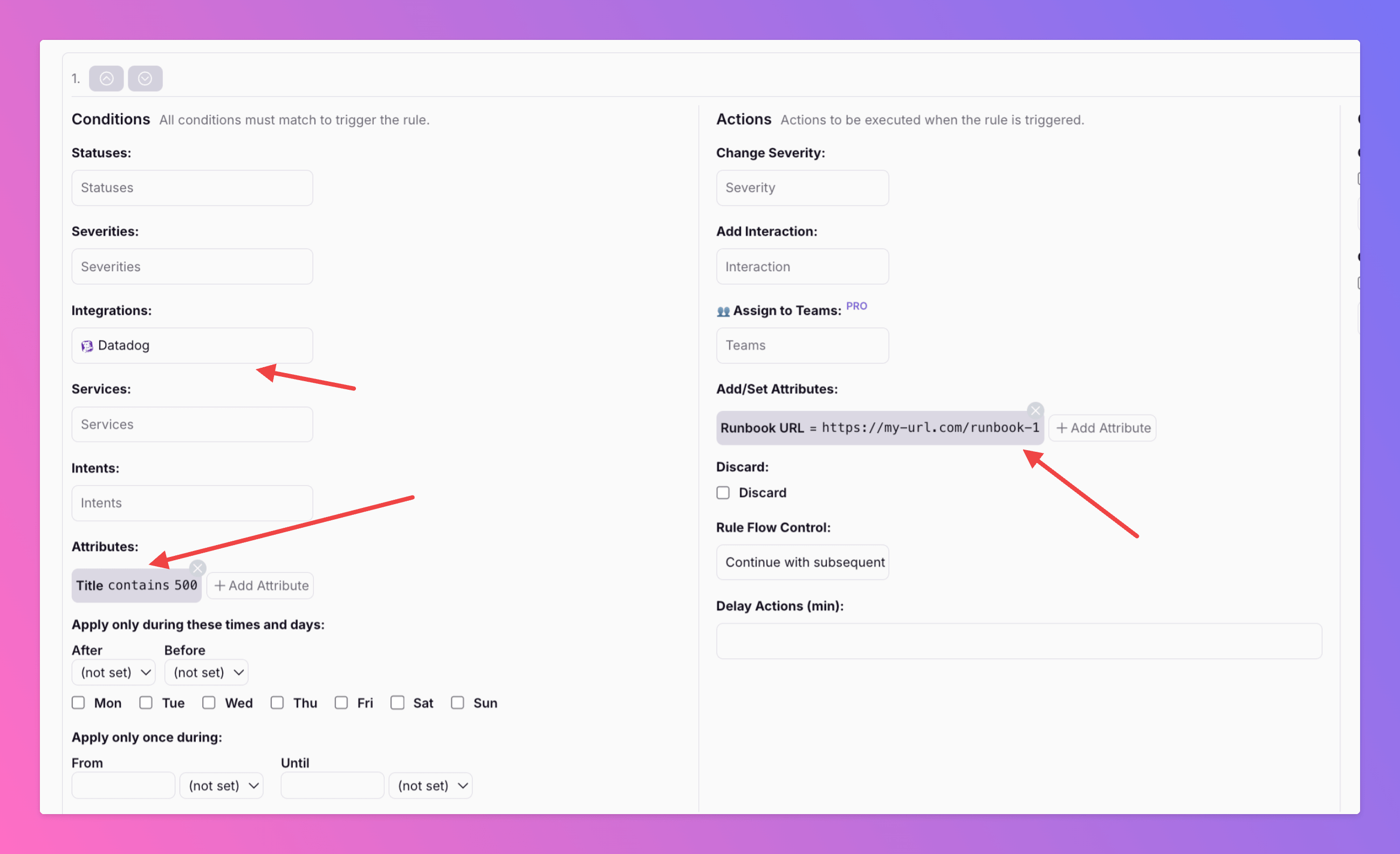Add a condition attribute under Attributes
This screenshot has width=1400, height=854.
[261, 586]
